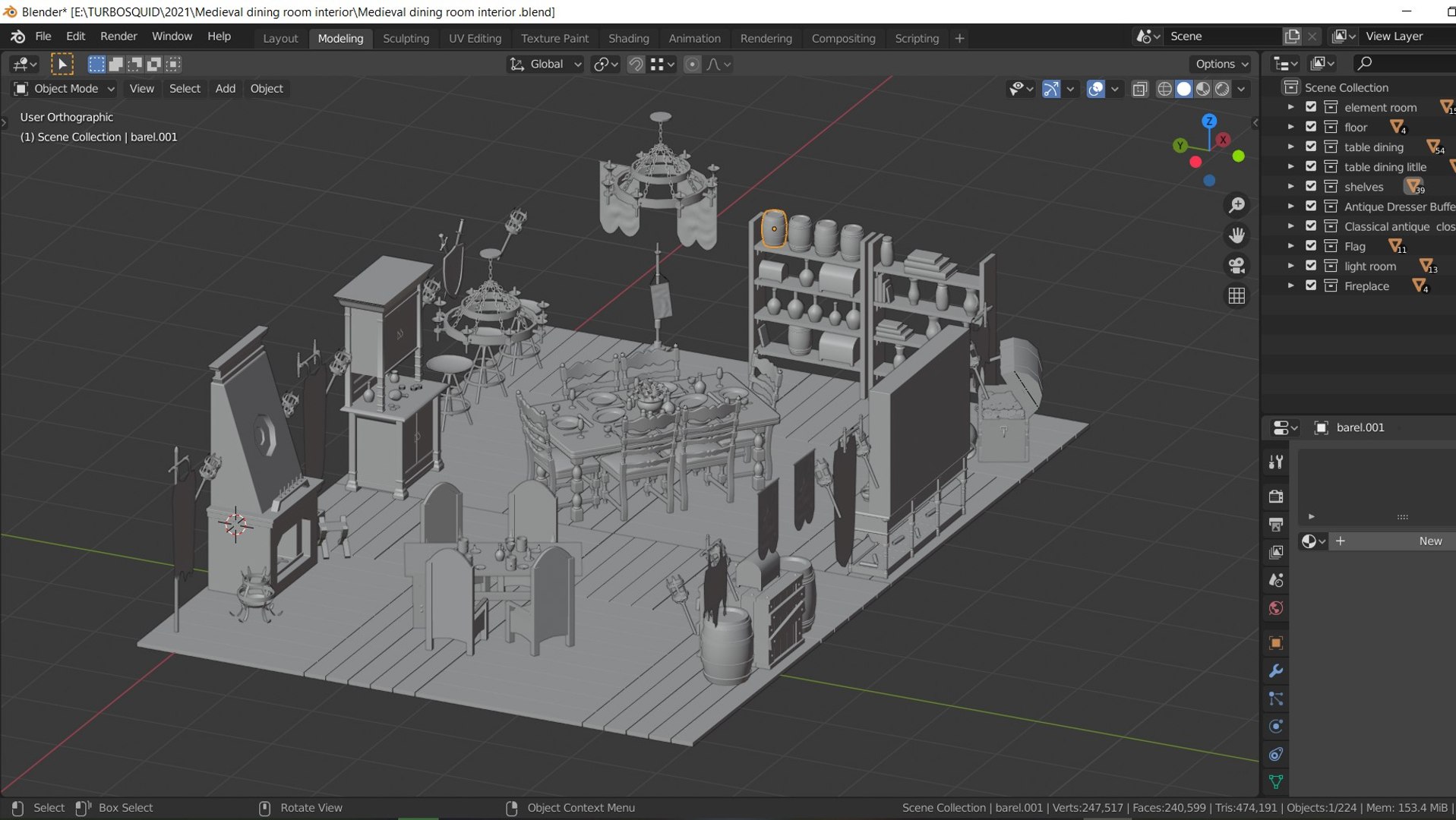1456x820 pixels.
Task: Click the pan view hand icon
Action: point(1236,235)
